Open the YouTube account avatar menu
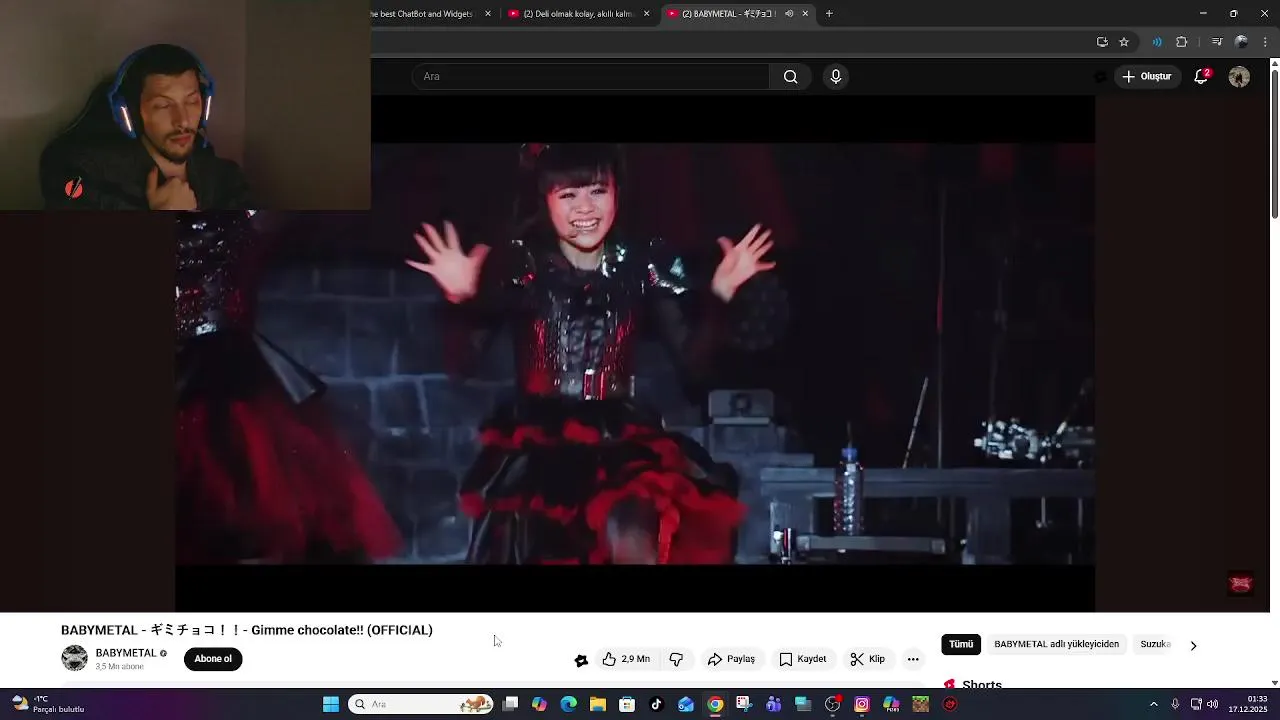1280x720 pixels. (x=1239, y=77)
